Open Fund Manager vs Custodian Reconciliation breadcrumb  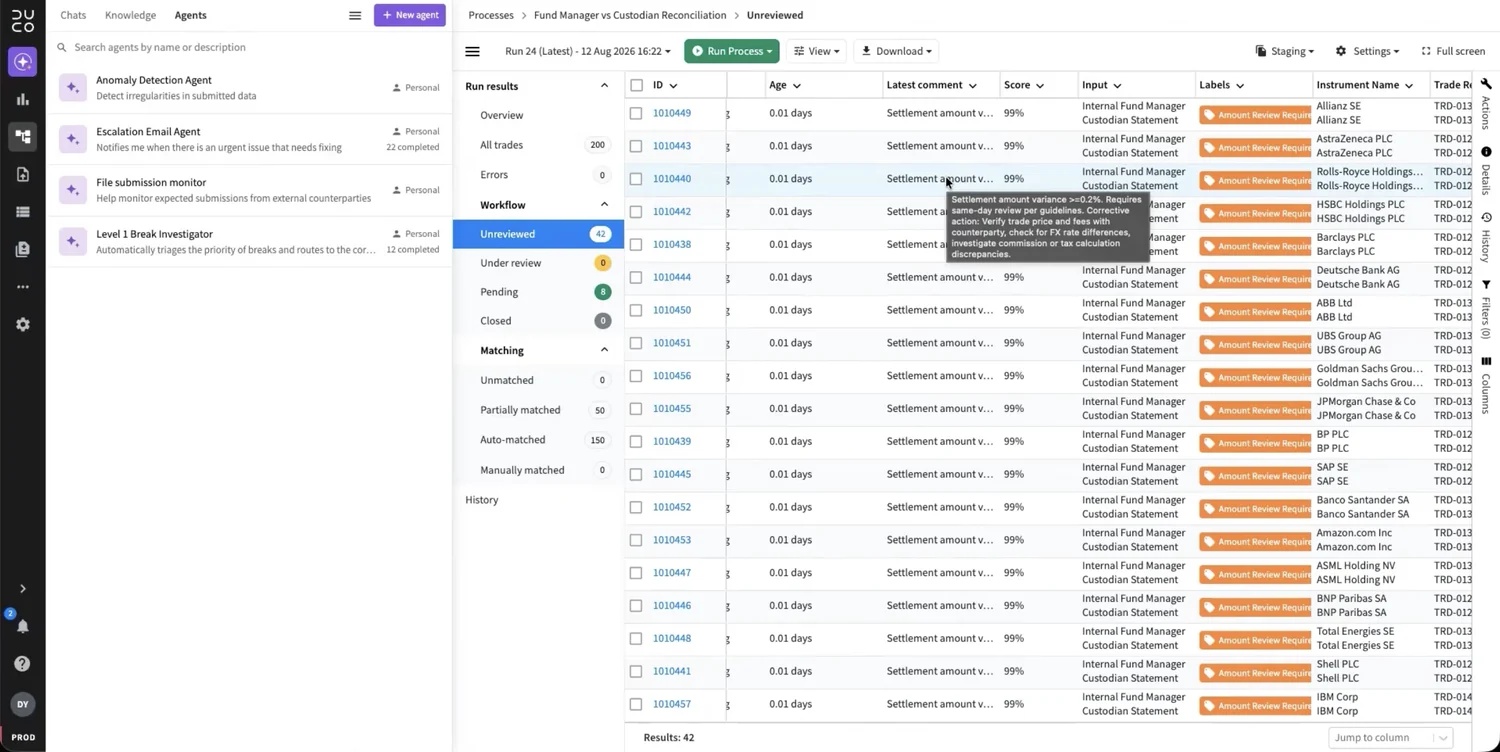pos(630,16)
